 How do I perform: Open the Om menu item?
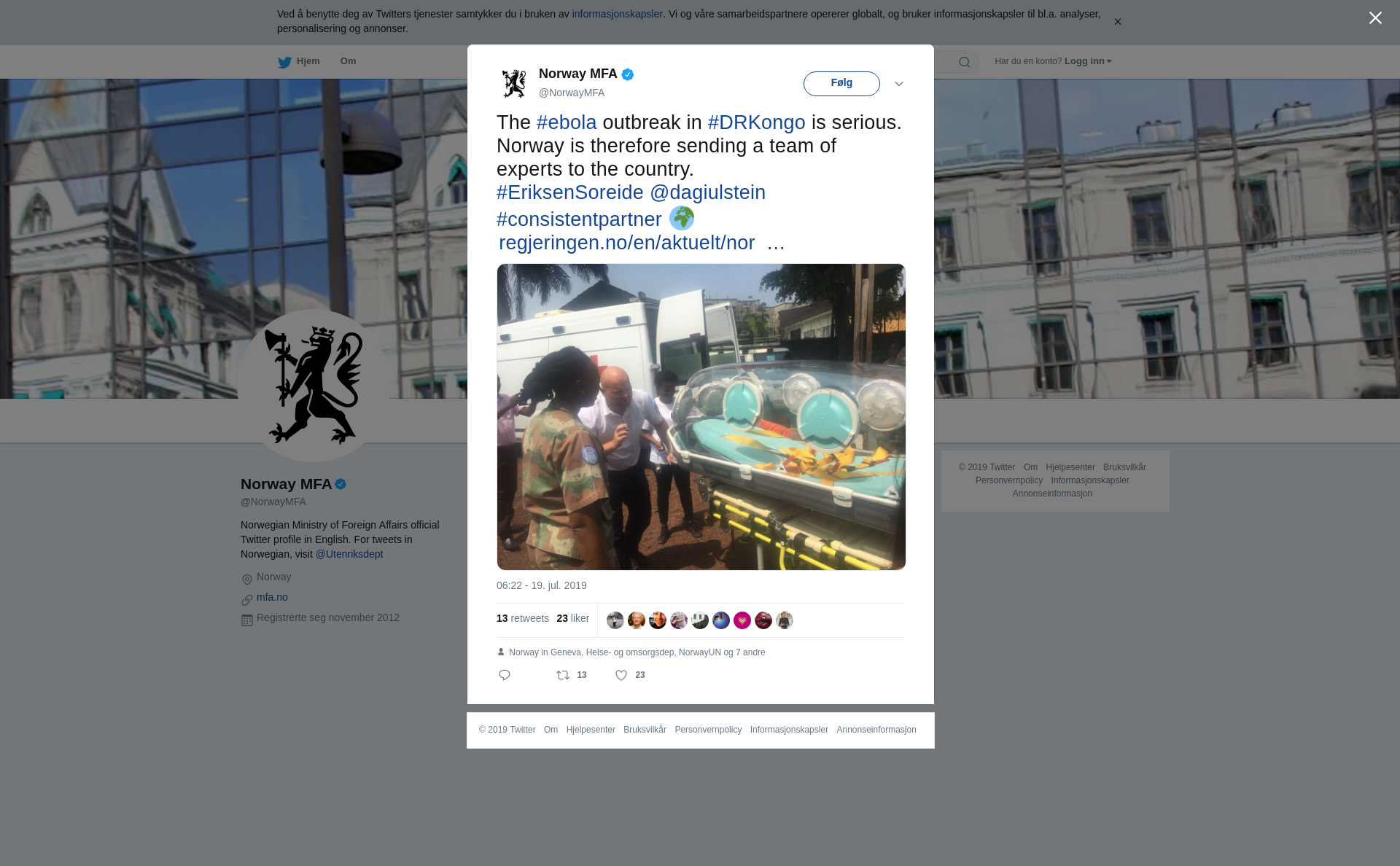pyautogui.click(x=348, y=61)
